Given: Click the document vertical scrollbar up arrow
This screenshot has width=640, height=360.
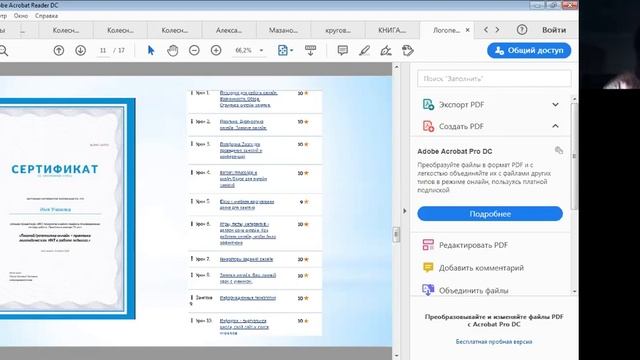Looking at the screenshot, I should [x=396, y=67].
